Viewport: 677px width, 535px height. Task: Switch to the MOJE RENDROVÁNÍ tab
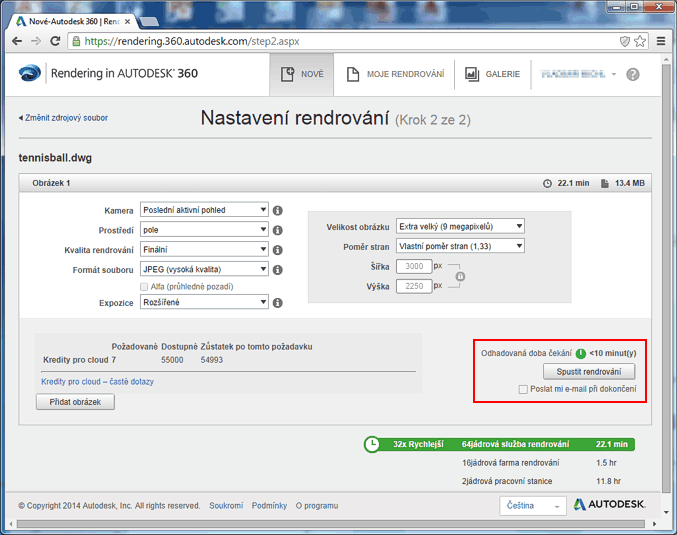point(395,74)
